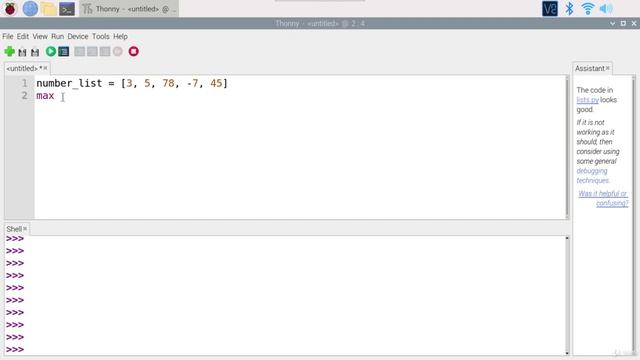Open the debugging techniques link

[593, 176]
